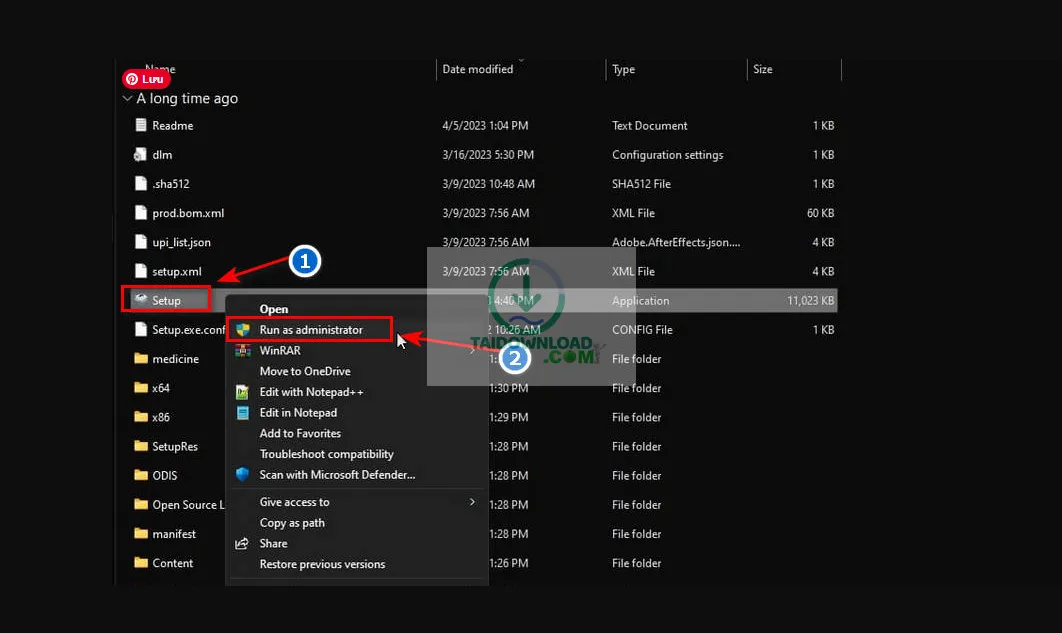Click the medicine folder icon
The height and width of the screenshot is (633, 1062).
[x=141, y=359]
